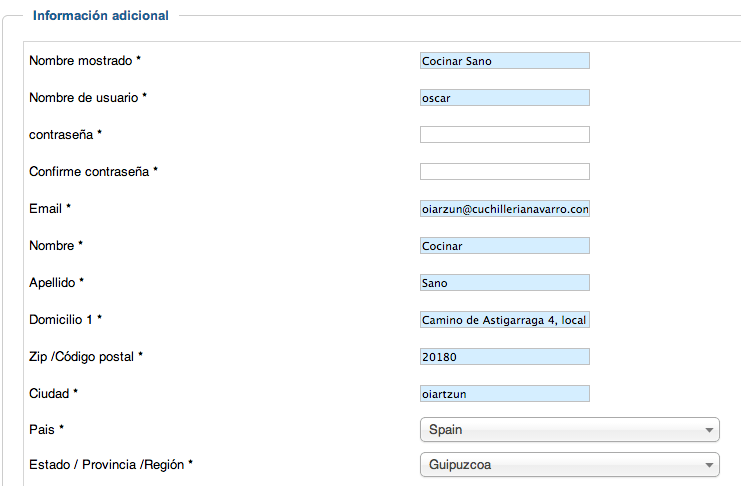The height and width of the screenshot is (486, 741).
Task: Click the Confirme contraseña input box
Action: point(505,171)
